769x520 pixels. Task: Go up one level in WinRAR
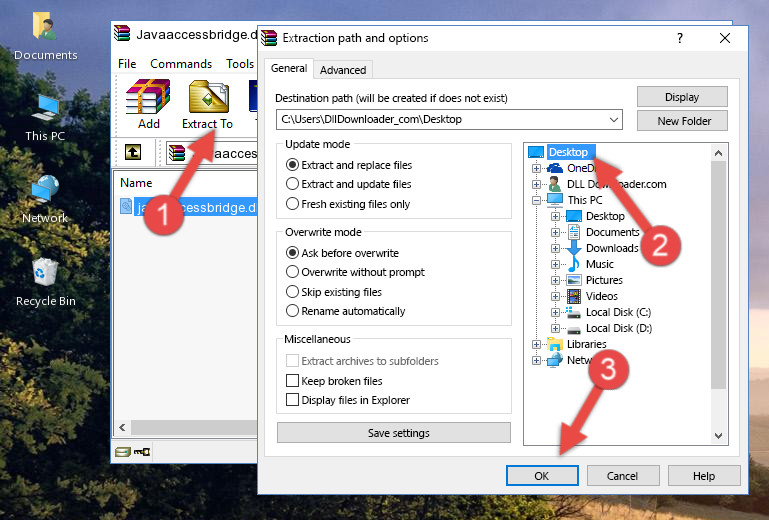[133, 152]
